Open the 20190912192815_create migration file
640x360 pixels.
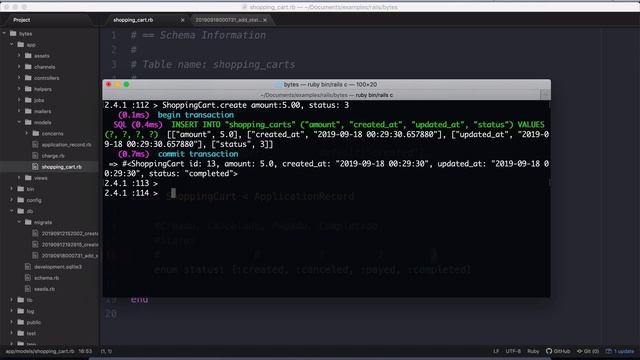coord(70,244)
